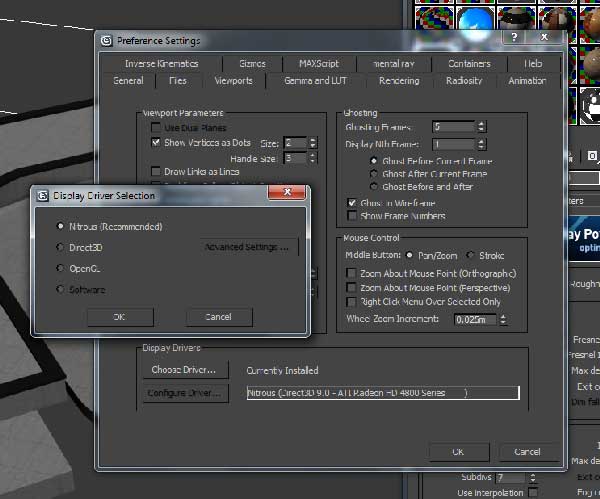The width and height of the screenshot is (600, 499).
Task: Click the Handle size spinner arrows
Action: click(x=313, y=158)
